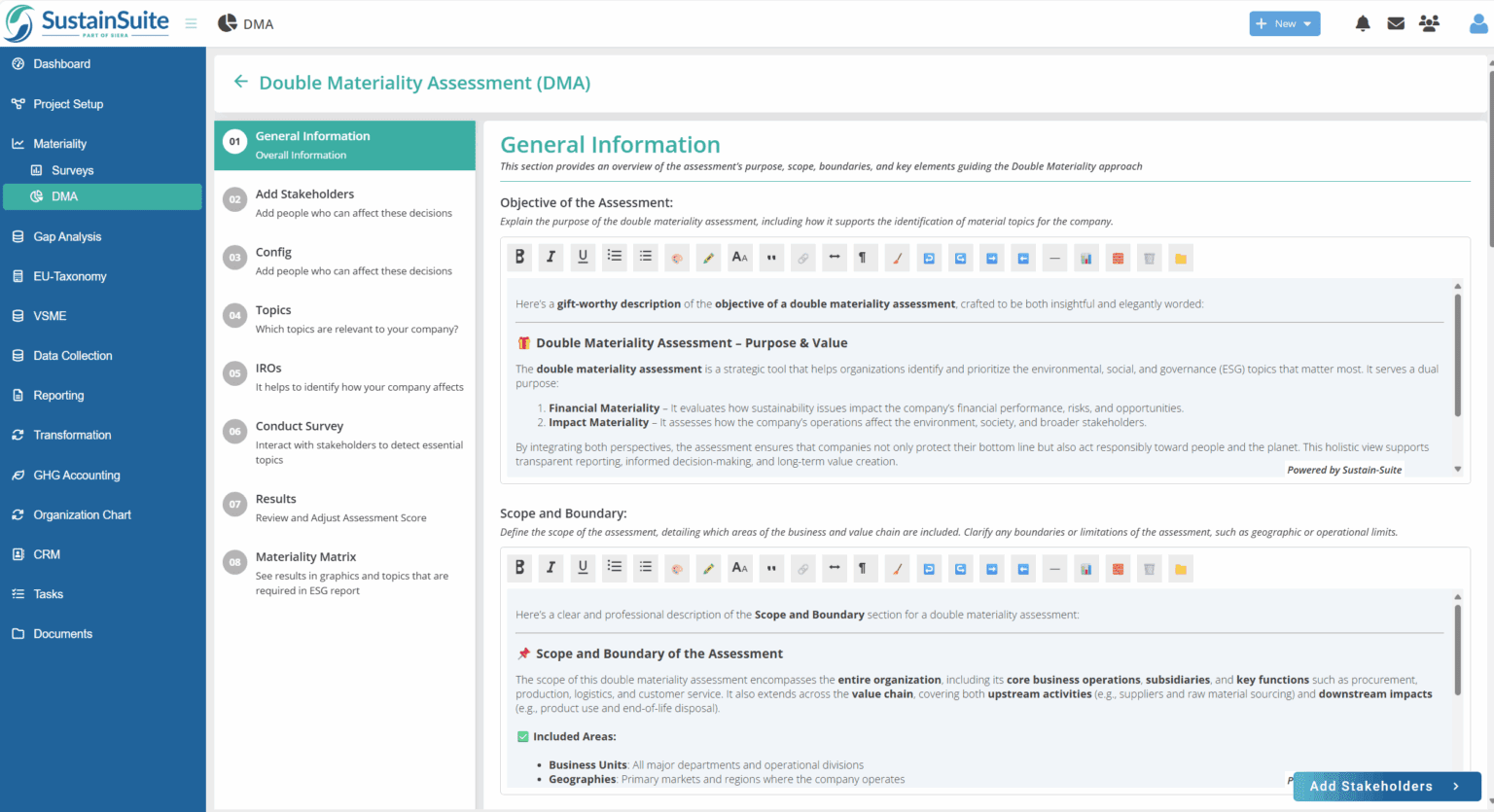The width and height of the screenshot is (1494, 812).
Task: Open the text color palette picker
Action: point(676,257)
